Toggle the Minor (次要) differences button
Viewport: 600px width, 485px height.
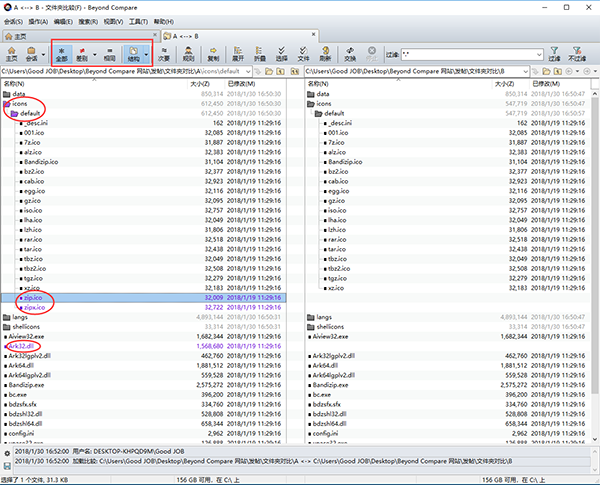(164, 54)
